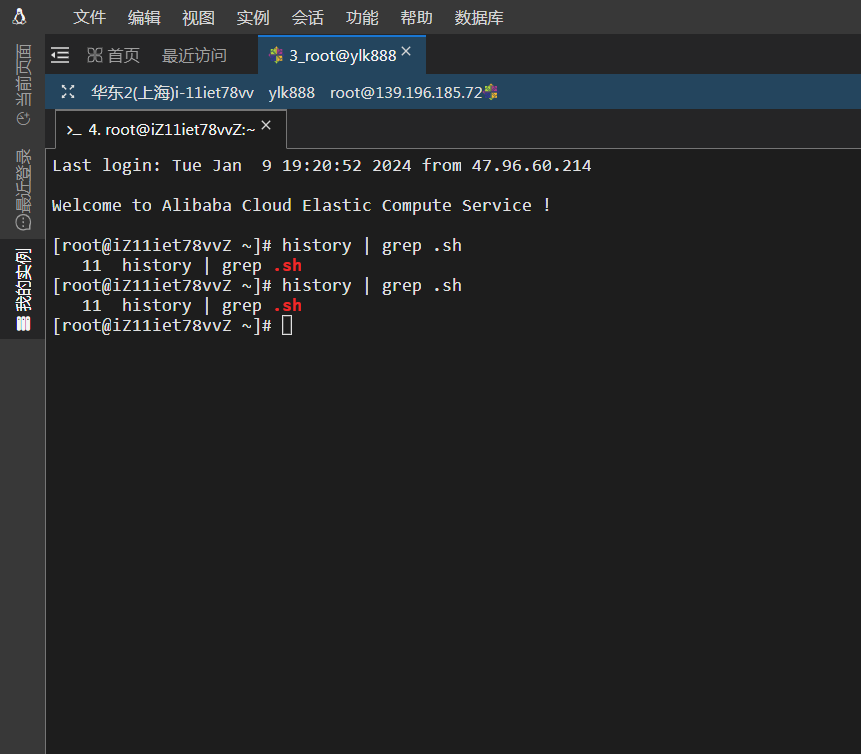Click the colorful icon after the IP address
861x754 pixels.
tap(491, 92)
